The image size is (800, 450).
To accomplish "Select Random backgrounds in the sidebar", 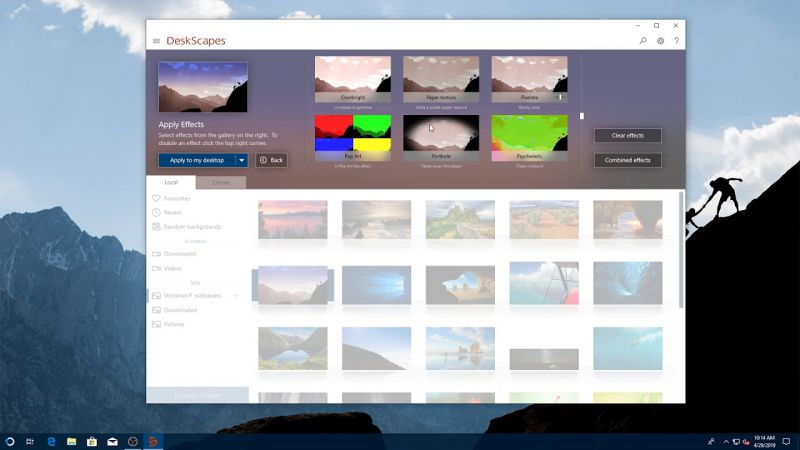I will click(192, 227).
